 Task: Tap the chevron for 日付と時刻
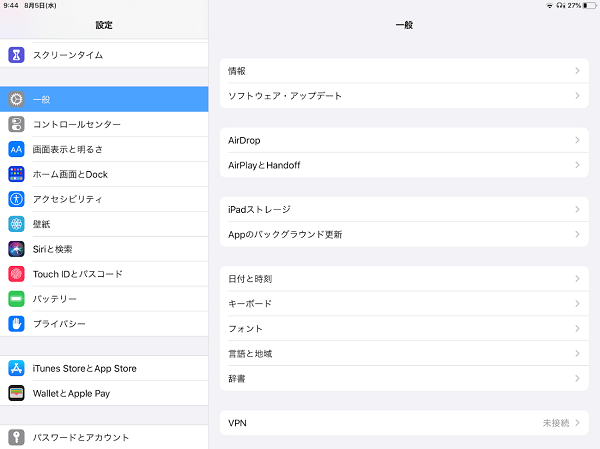coord(577,279)
